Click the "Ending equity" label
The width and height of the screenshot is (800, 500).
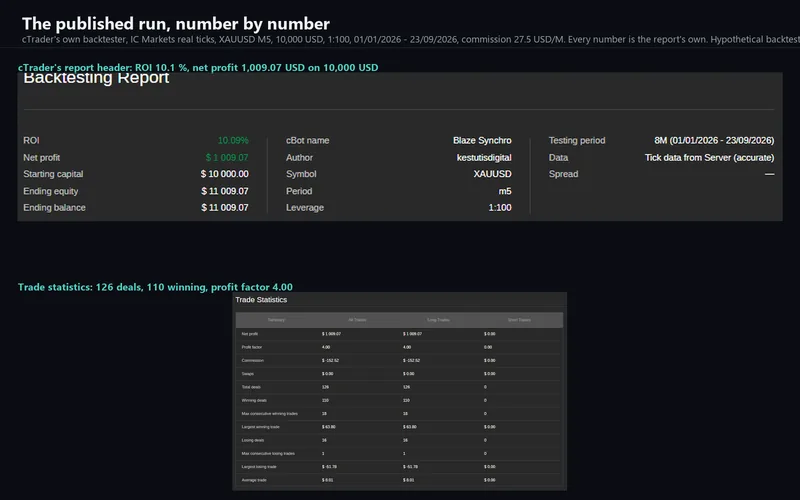[51, 191]
